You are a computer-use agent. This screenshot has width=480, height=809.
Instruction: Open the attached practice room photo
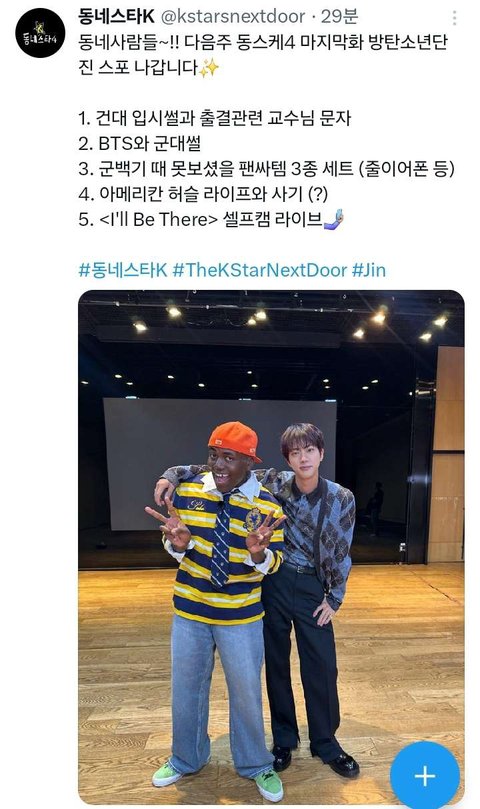coord(271,547)
